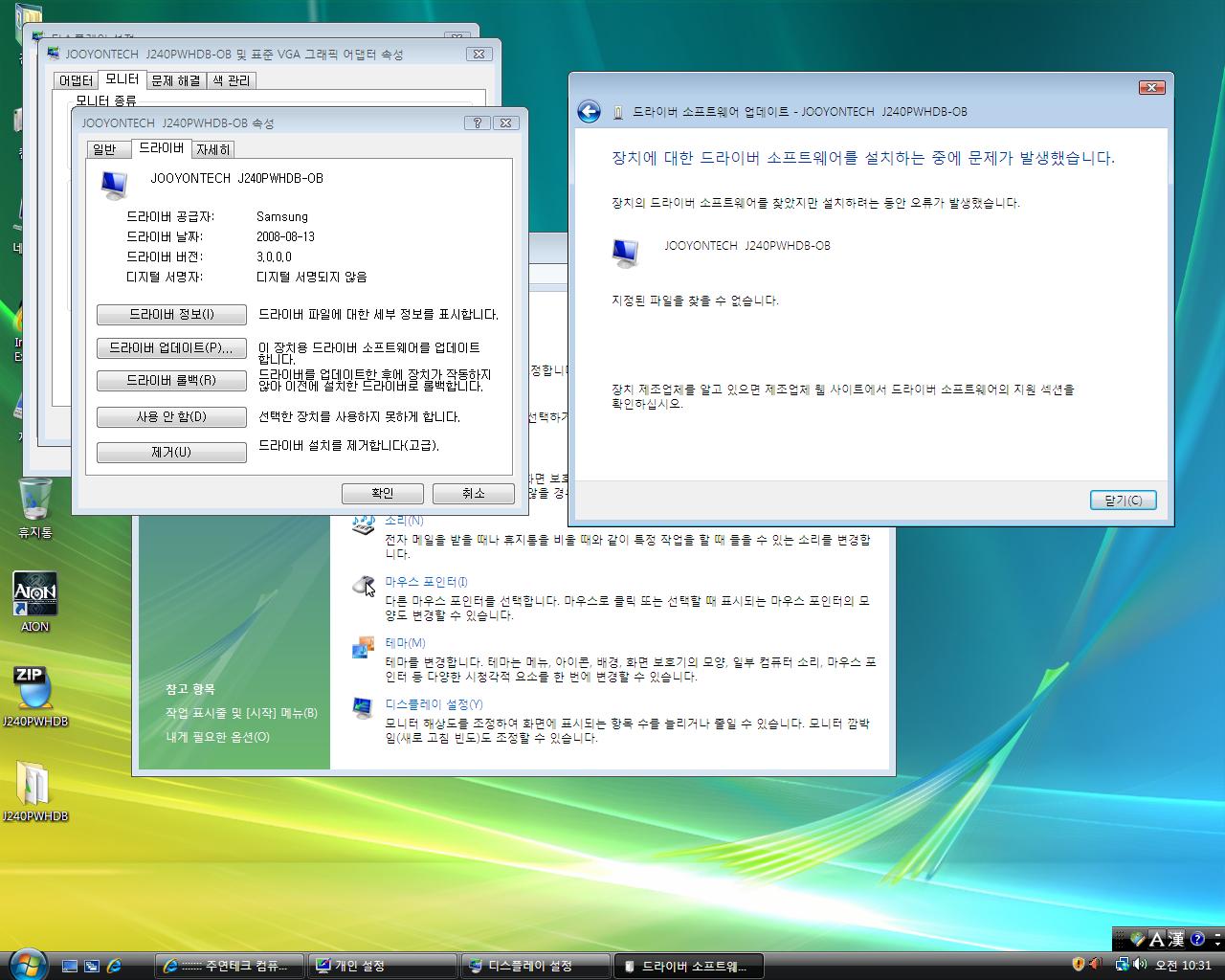
Task: Open 작업 표시줄 및 [시작] 메뉴(B) link
Action: [x=241, y=713]
